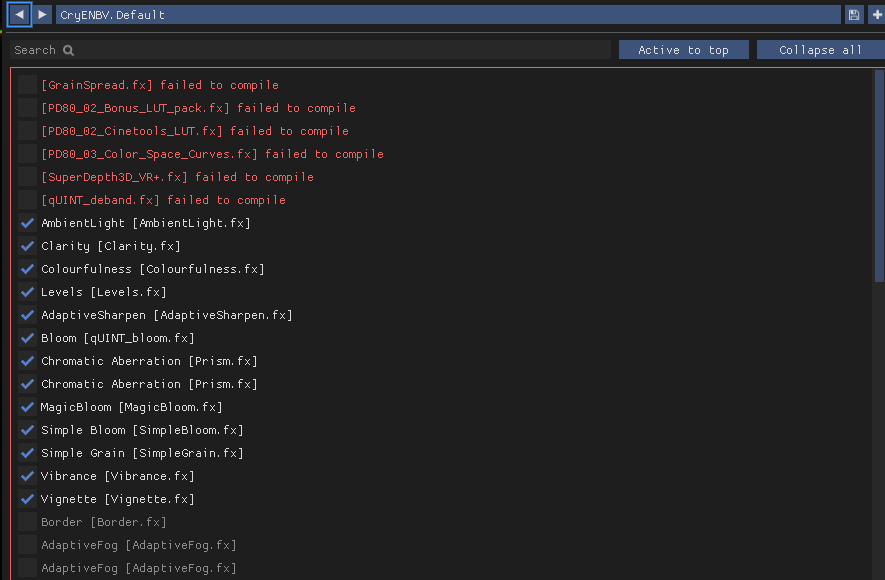The width and height of the screenshot is (885, 580).
Task: Disable the AmbientLight effect checkbox
Action: (27, 223)
